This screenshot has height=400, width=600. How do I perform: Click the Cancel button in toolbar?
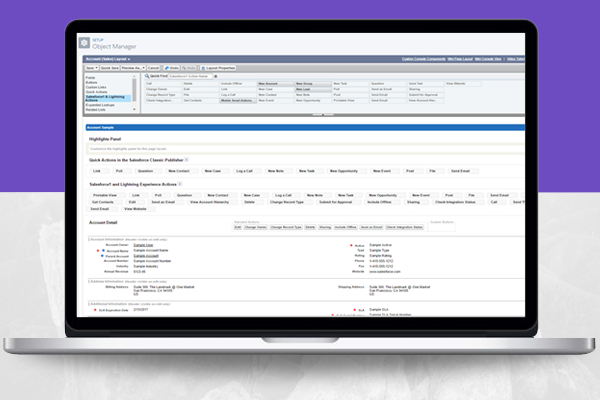tap(153, 68)
